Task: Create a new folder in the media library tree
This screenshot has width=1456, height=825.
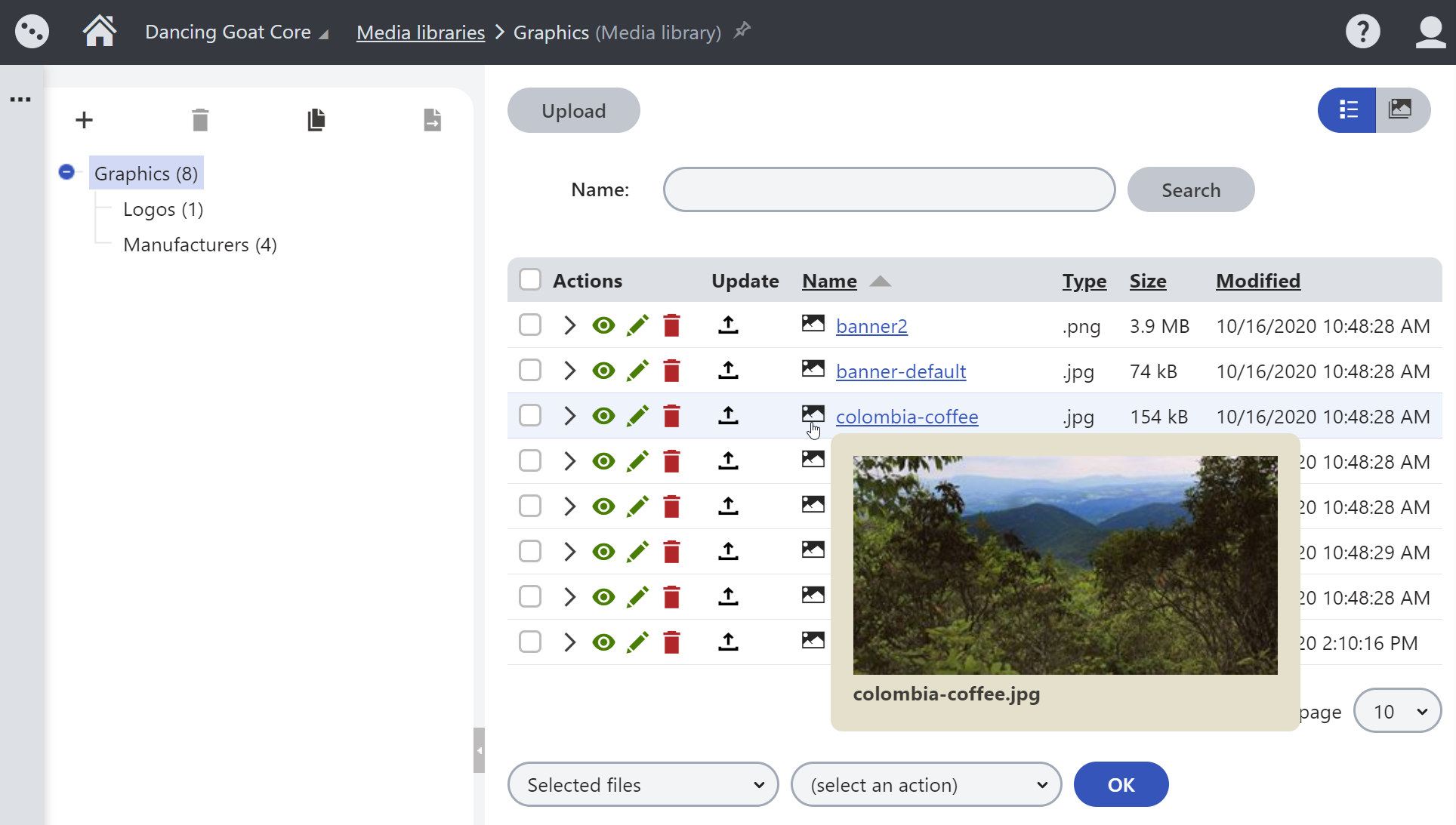Action: click(x=84, y=119)
